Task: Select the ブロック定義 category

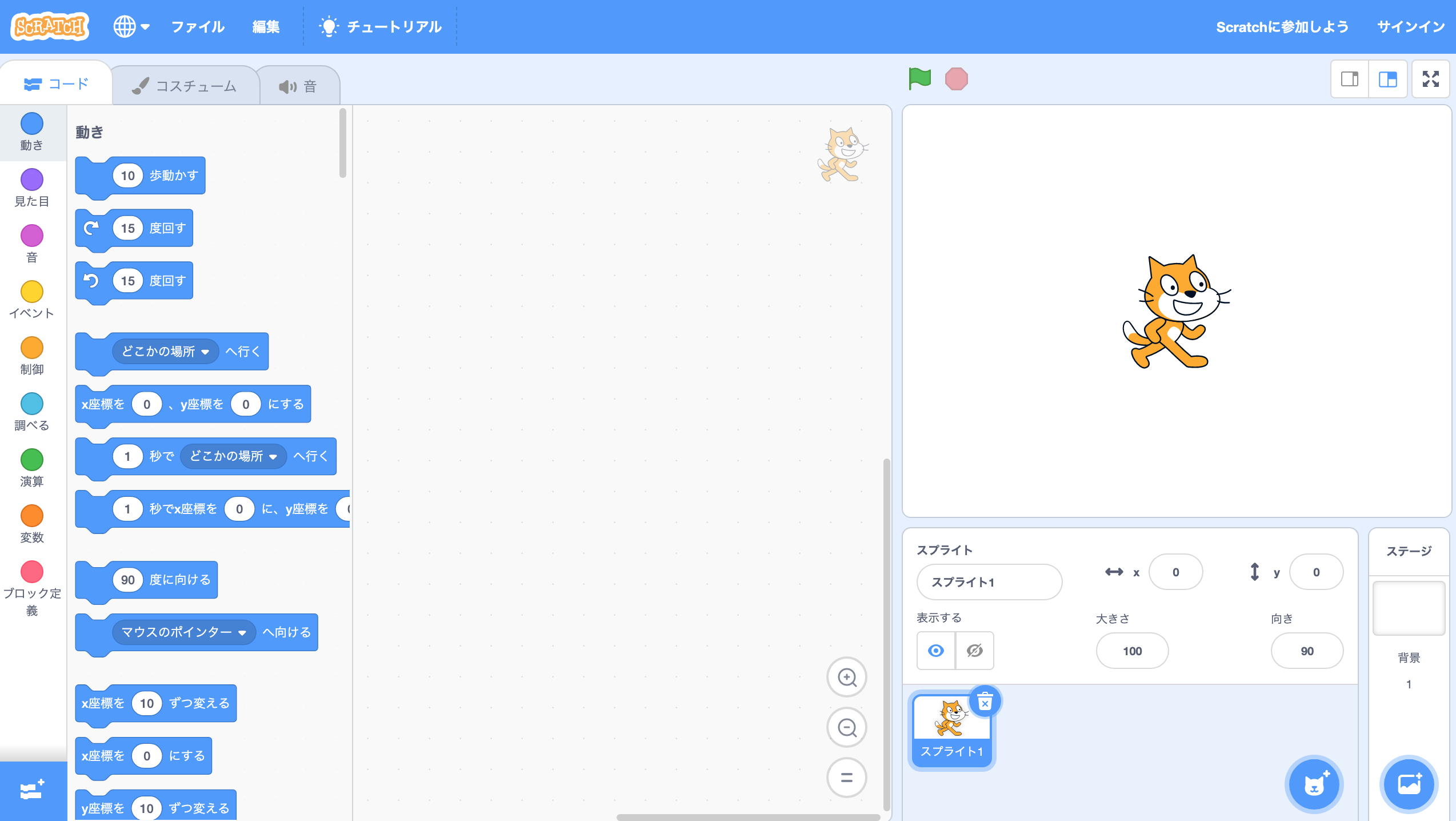Action: (32, 589)
